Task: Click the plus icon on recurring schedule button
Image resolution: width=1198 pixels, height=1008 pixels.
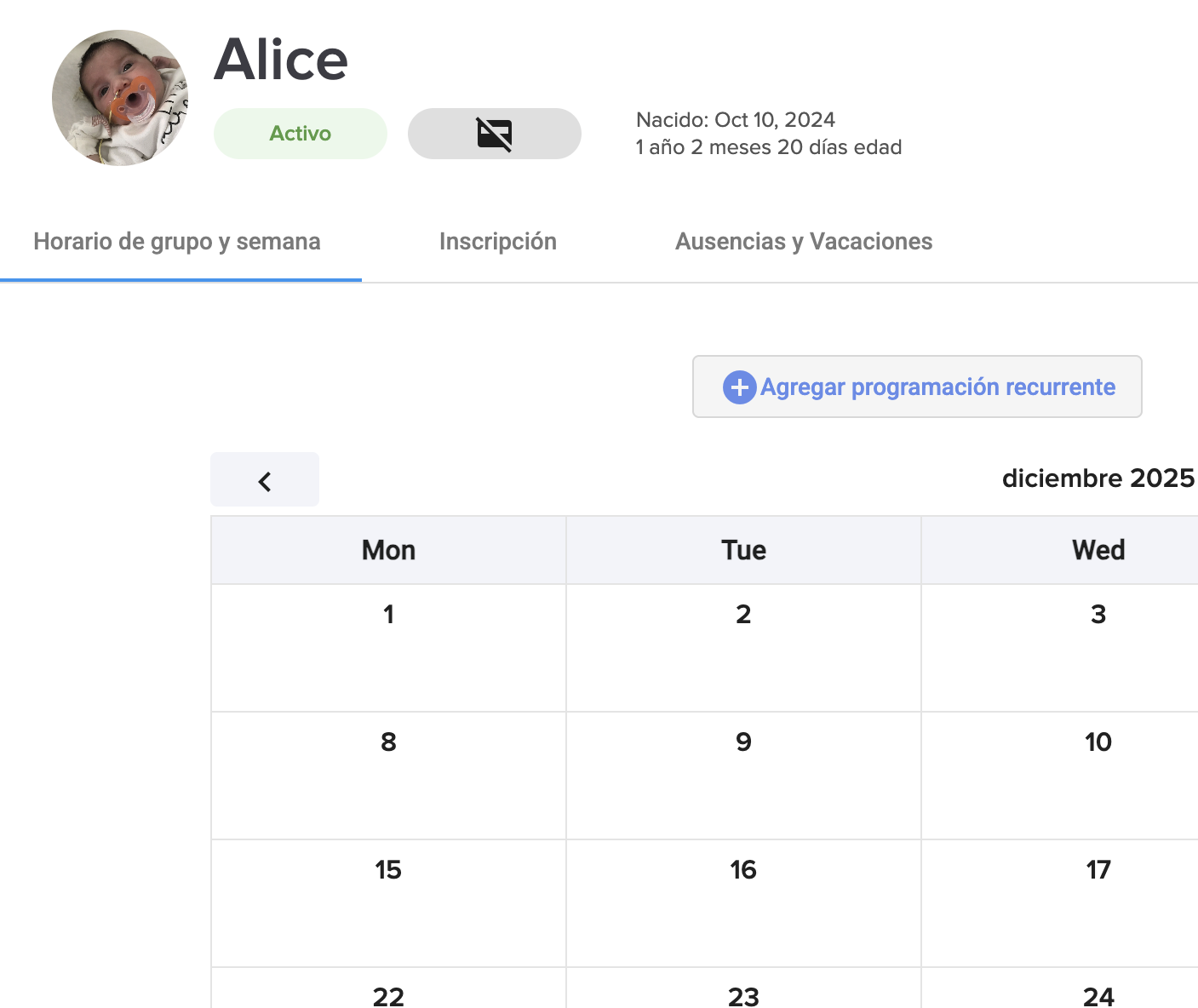Action: [x=739, y=387]
